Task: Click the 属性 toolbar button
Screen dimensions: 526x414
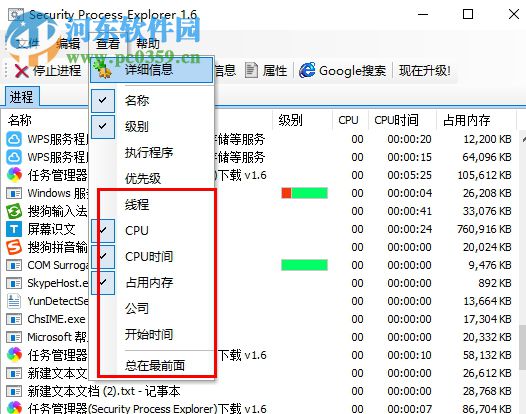Action: [x=266, y=70]
